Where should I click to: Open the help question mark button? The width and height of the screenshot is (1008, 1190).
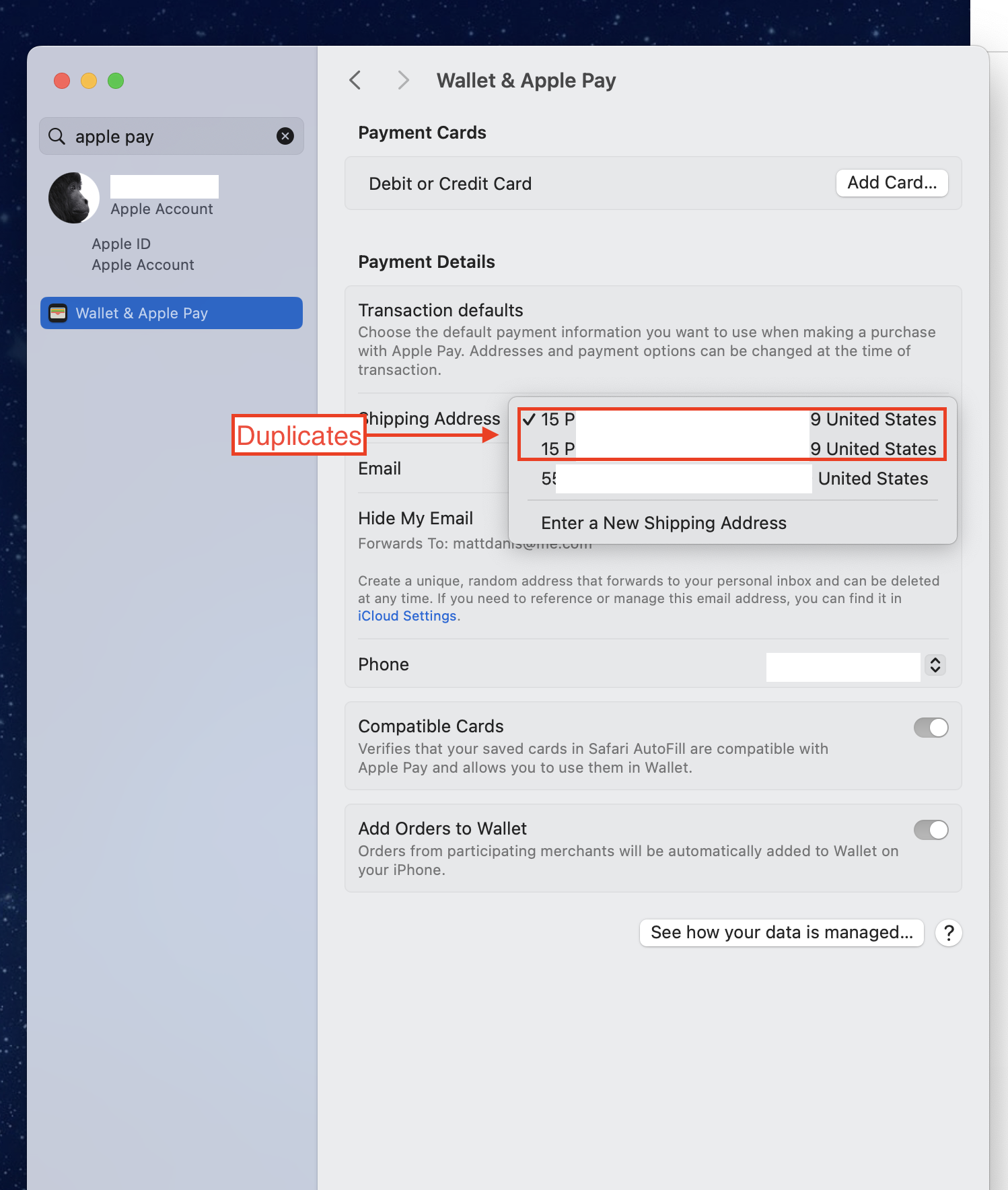click(x=948, y=933)
